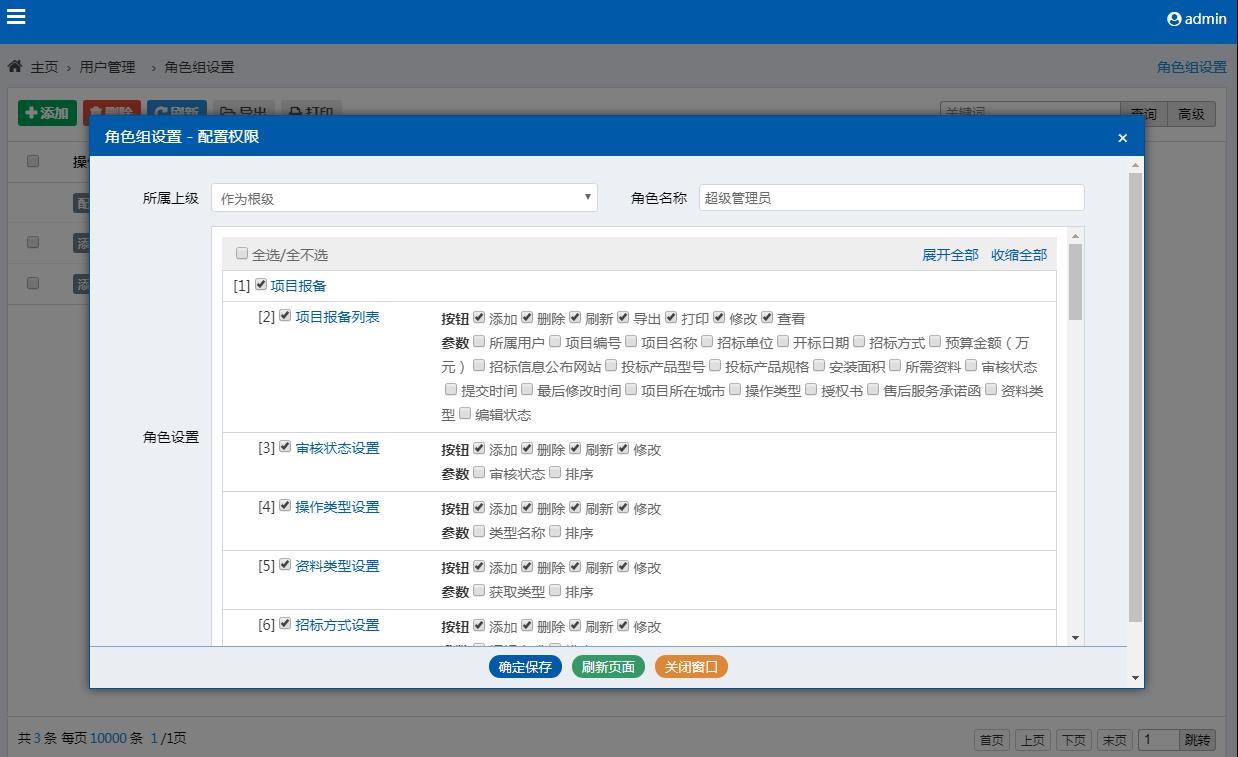Click the admin user icon

pos(1174,19)
